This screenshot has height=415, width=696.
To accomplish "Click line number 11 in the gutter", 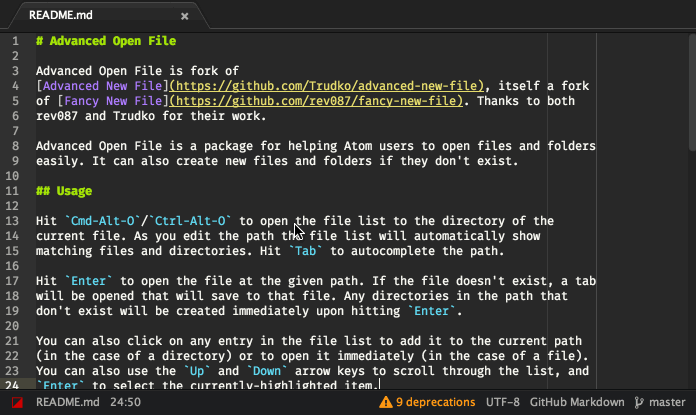I will click(12, 191).
